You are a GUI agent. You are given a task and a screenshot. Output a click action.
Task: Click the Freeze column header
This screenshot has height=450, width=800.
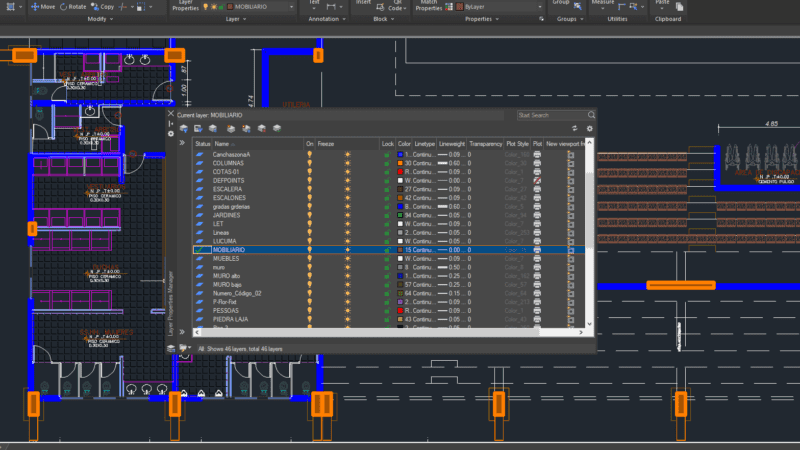348,144
